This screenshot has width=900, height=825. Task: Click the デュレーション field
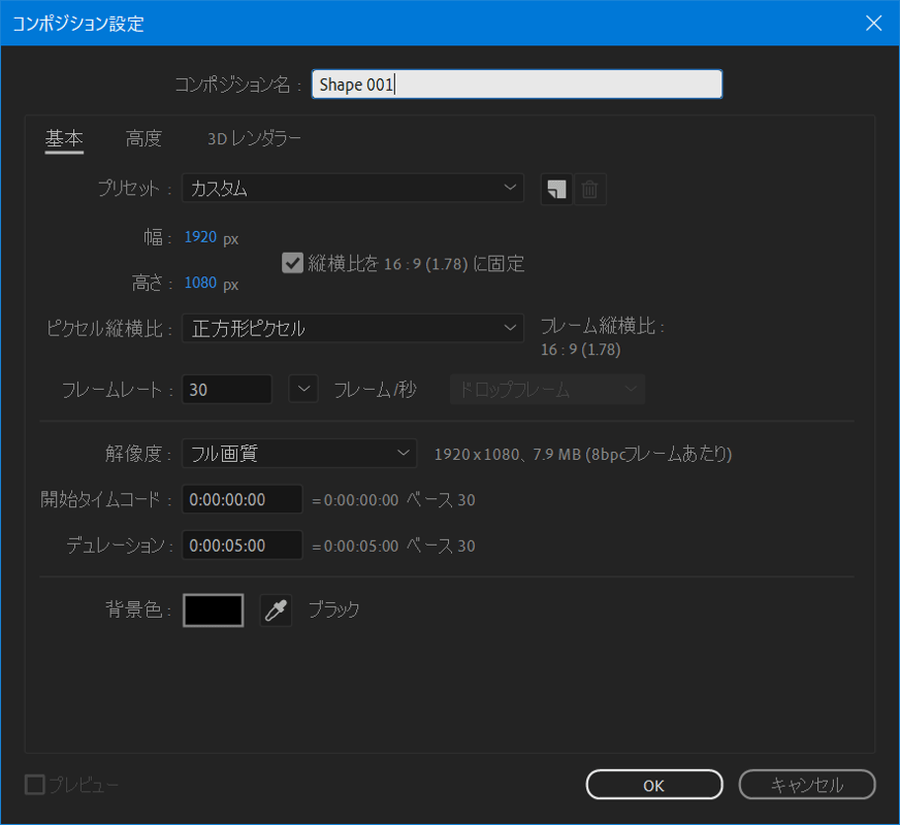[x=242, y=545]
